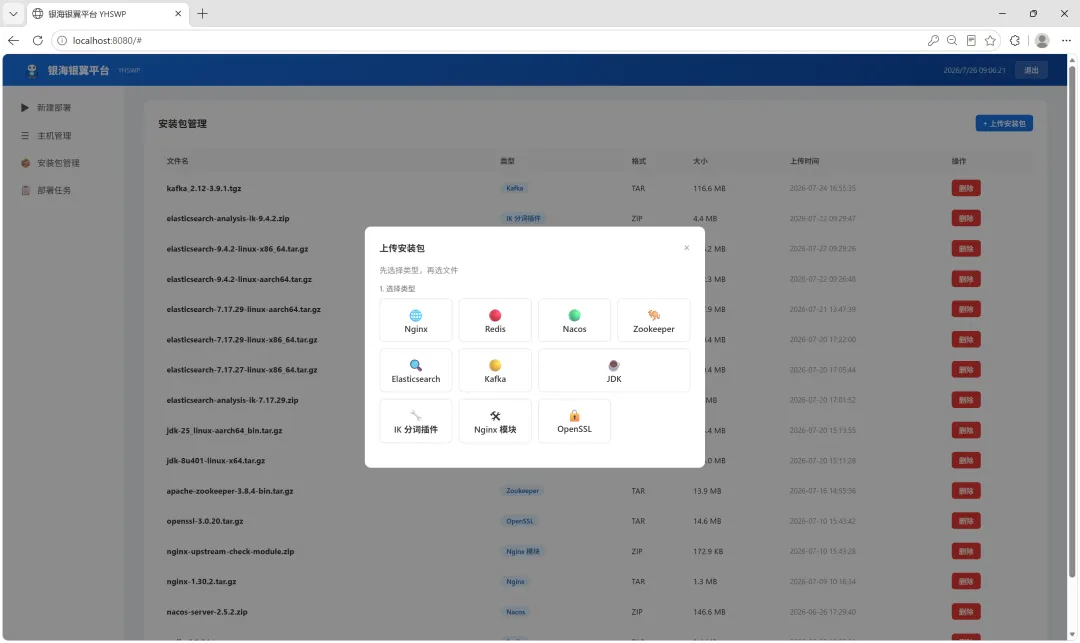Image resolution: width=1080 pixels, height=643 pixels.
Task: Delete elasticsearch-analysis-ik-9.4.2.zip package
Action: click(x=966, y=218)
